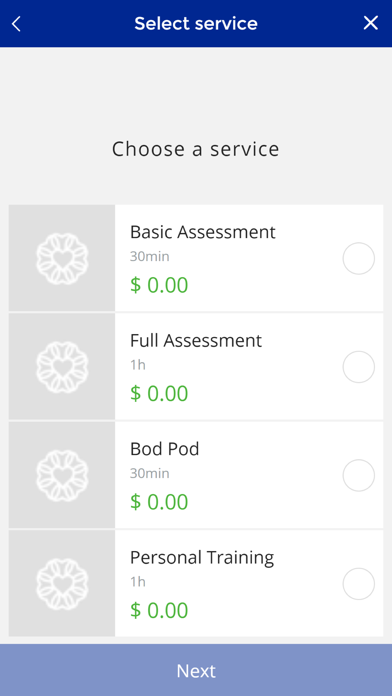Click the Full Assessment 1h duration
Image resolution: width=392 pixels, height=696 pixels.
[x=138, y=365]
